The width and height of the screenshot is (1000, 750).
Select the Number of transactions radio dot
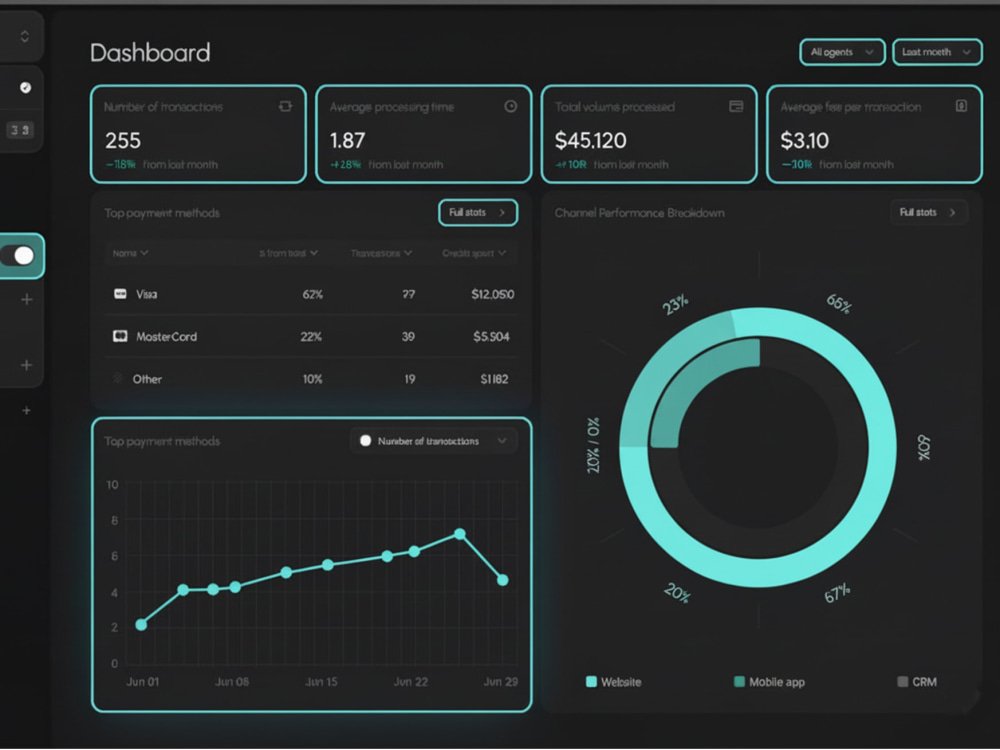[x=365, y=441]
